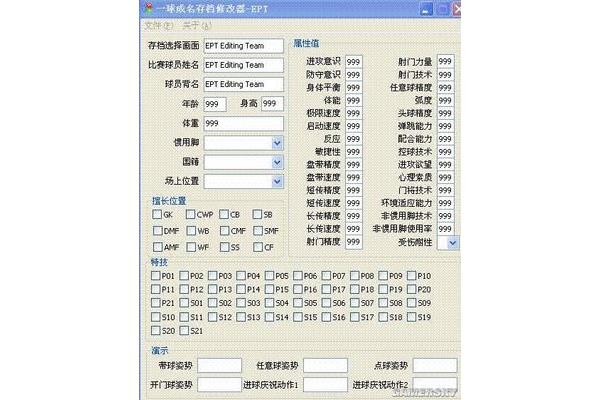Check the CWP position checkbox
Image resolution: width=600 pixels, height=400 pixels.
coord(190,214)
